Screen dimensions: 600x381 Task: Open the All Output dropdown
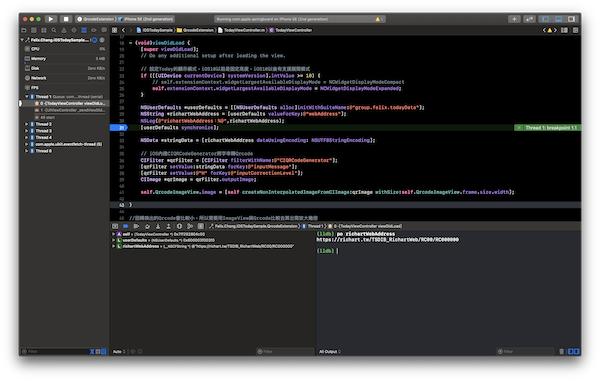point(329,352)
